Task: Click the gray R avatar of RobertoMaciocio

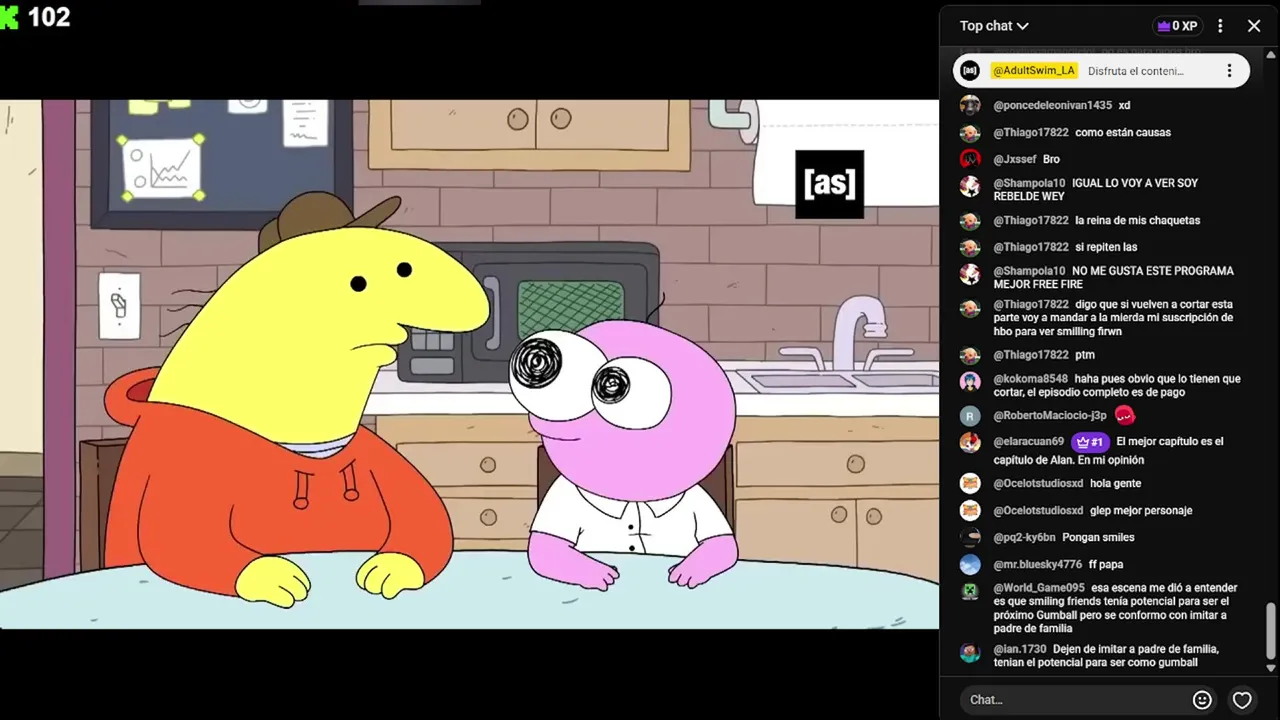Action: (x=970, y=416)
